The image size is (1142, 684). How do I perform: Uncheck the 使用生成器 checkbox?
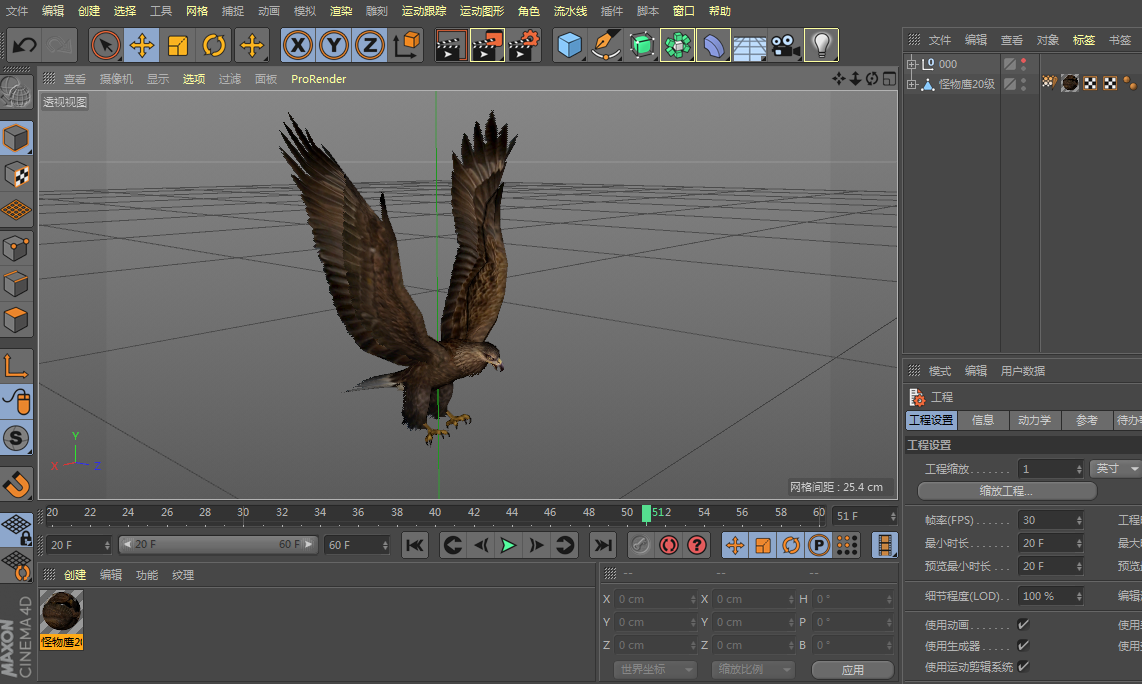[x=1023, y=645]
